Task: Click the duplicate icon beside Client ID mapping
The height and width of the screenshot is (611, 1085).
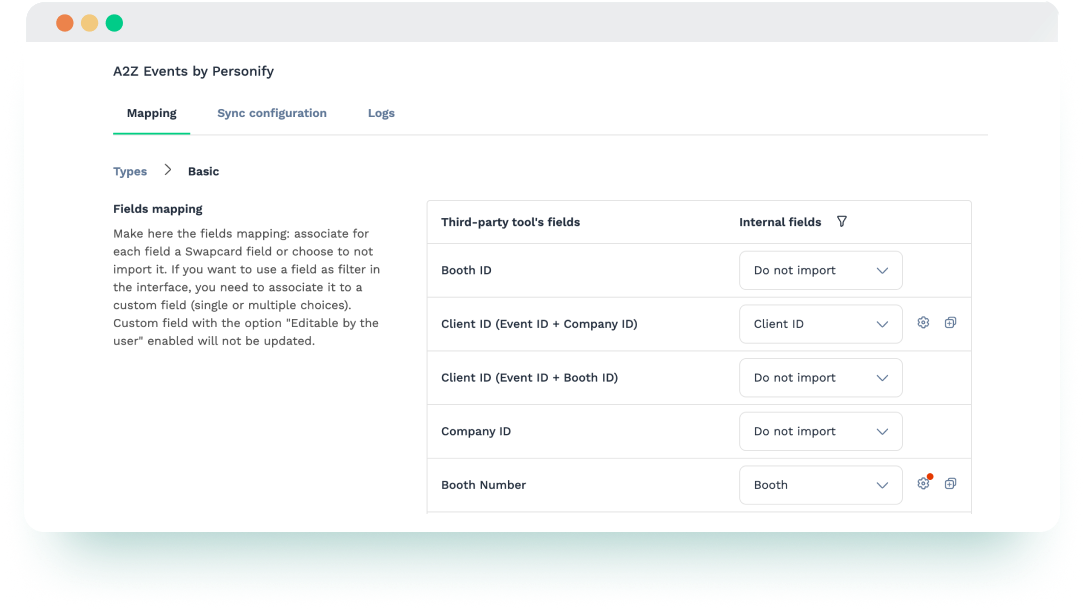Action: click(x=950, y=323)
